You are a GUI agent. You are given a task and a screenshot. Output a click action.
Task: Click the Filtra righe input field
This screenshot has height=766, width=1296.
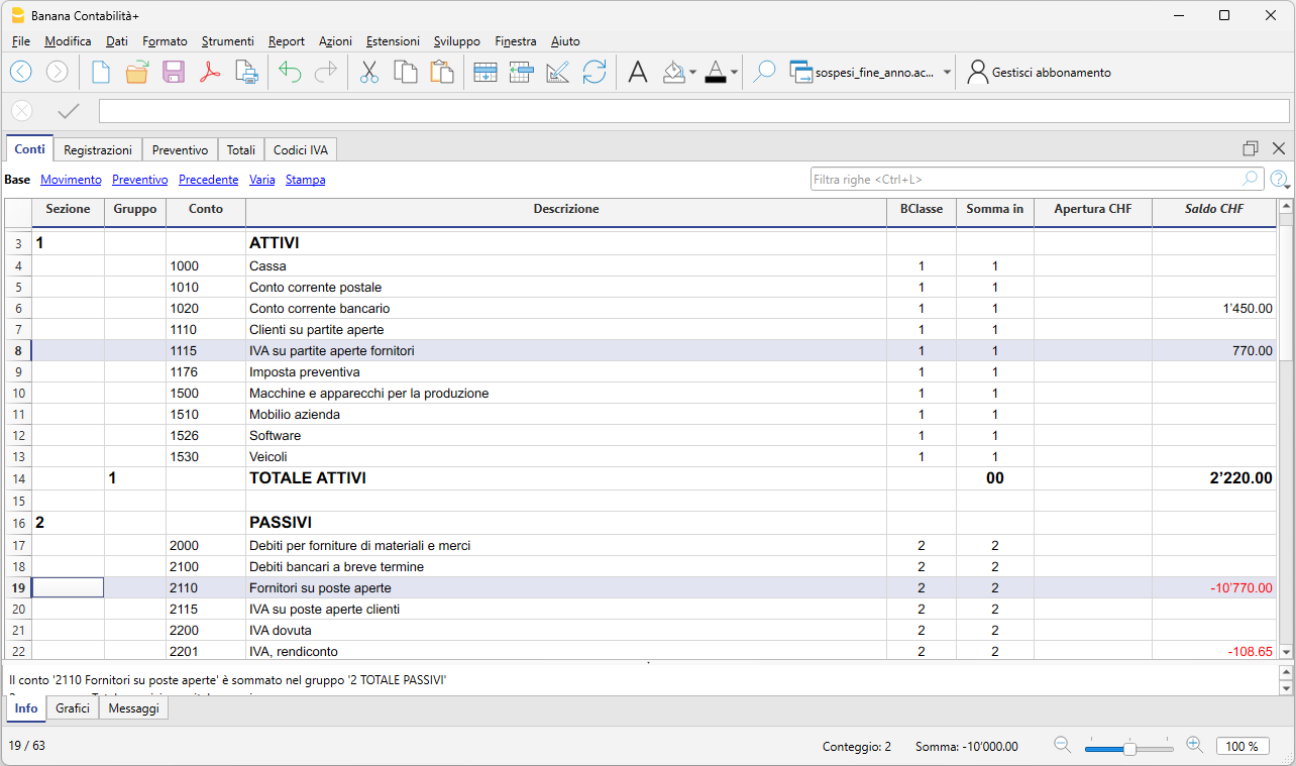(x=1037, y=180)
